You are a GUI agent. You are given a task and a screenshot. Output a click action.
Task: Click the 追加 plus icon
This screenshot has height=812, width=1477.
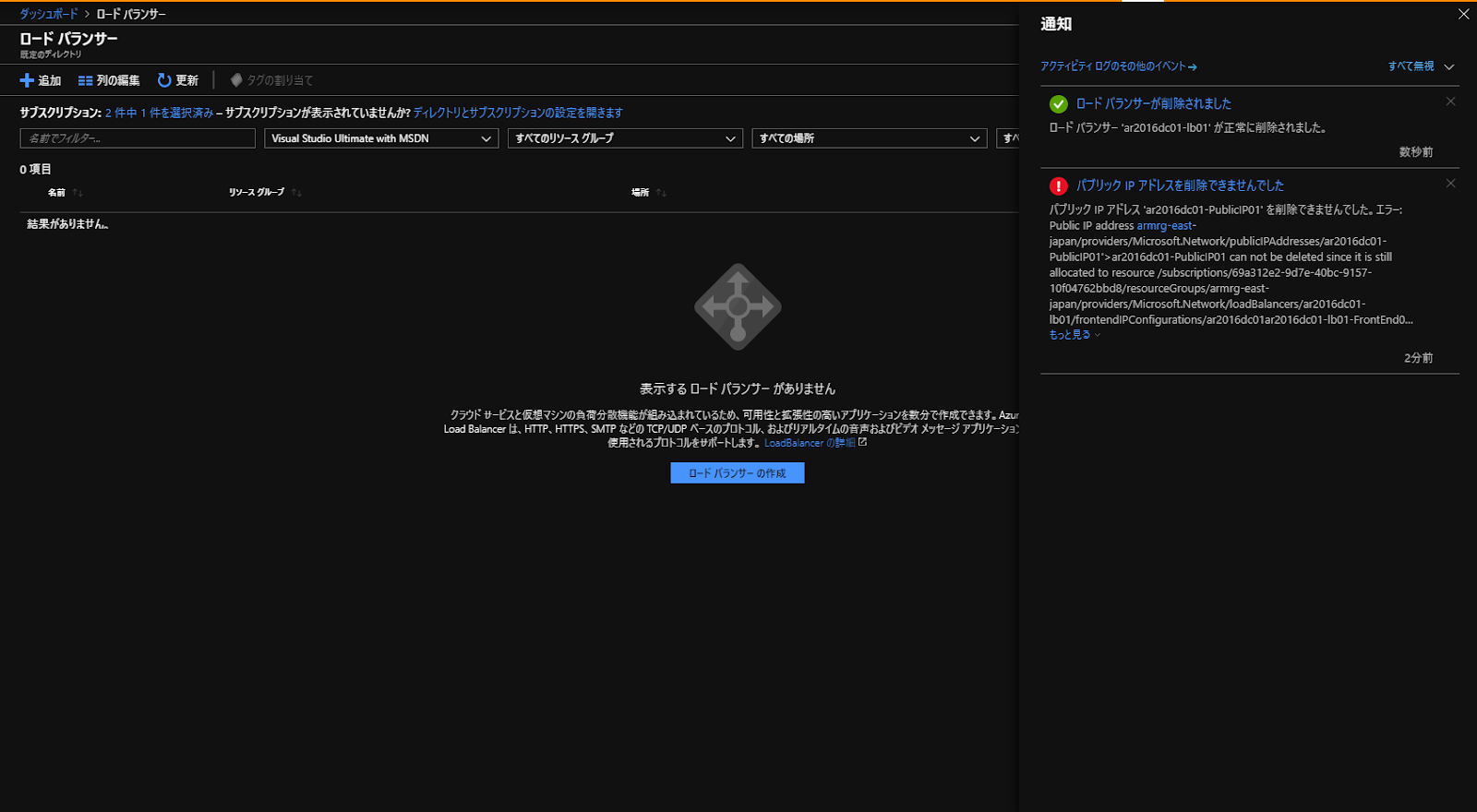pyautogui.click(x=27, y=80)
